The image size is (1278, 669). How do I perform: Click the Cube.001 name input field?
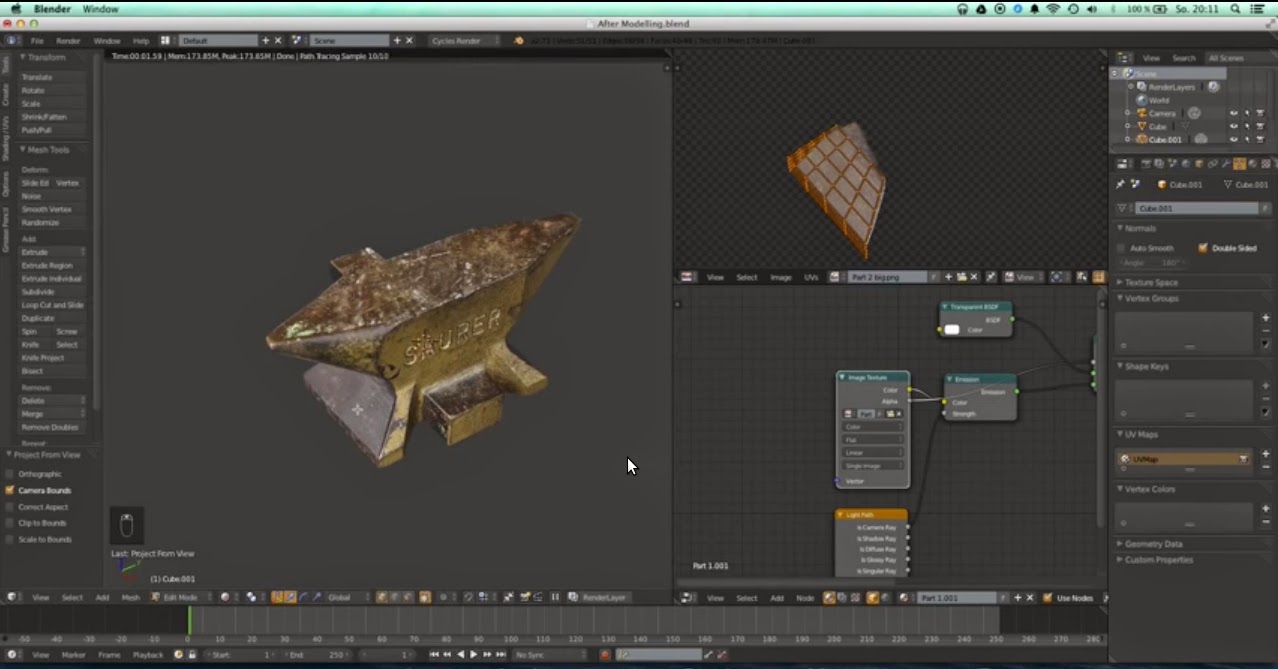click(x=1195, y=208)
